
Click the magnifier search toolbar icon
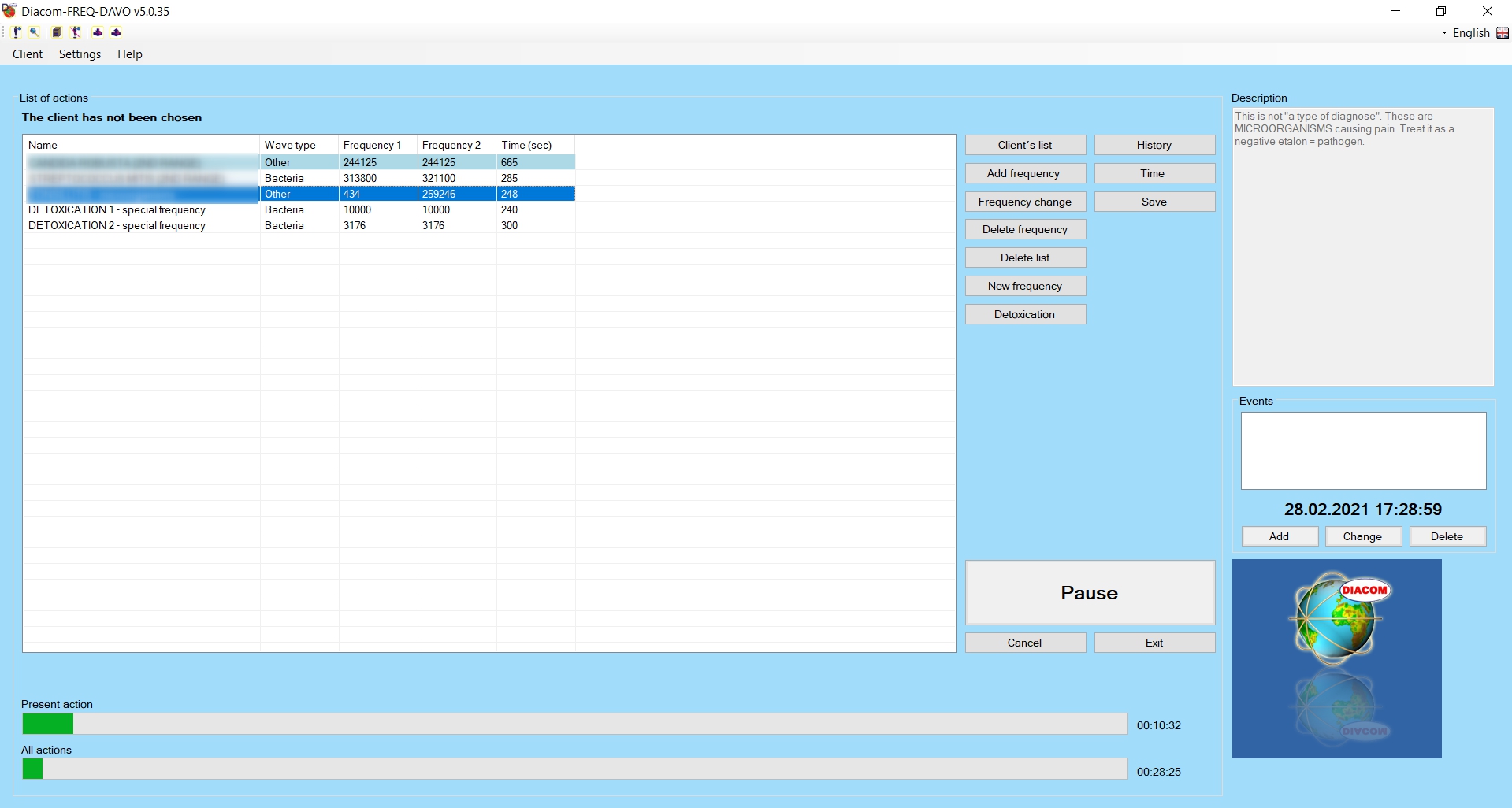(34, 32)
